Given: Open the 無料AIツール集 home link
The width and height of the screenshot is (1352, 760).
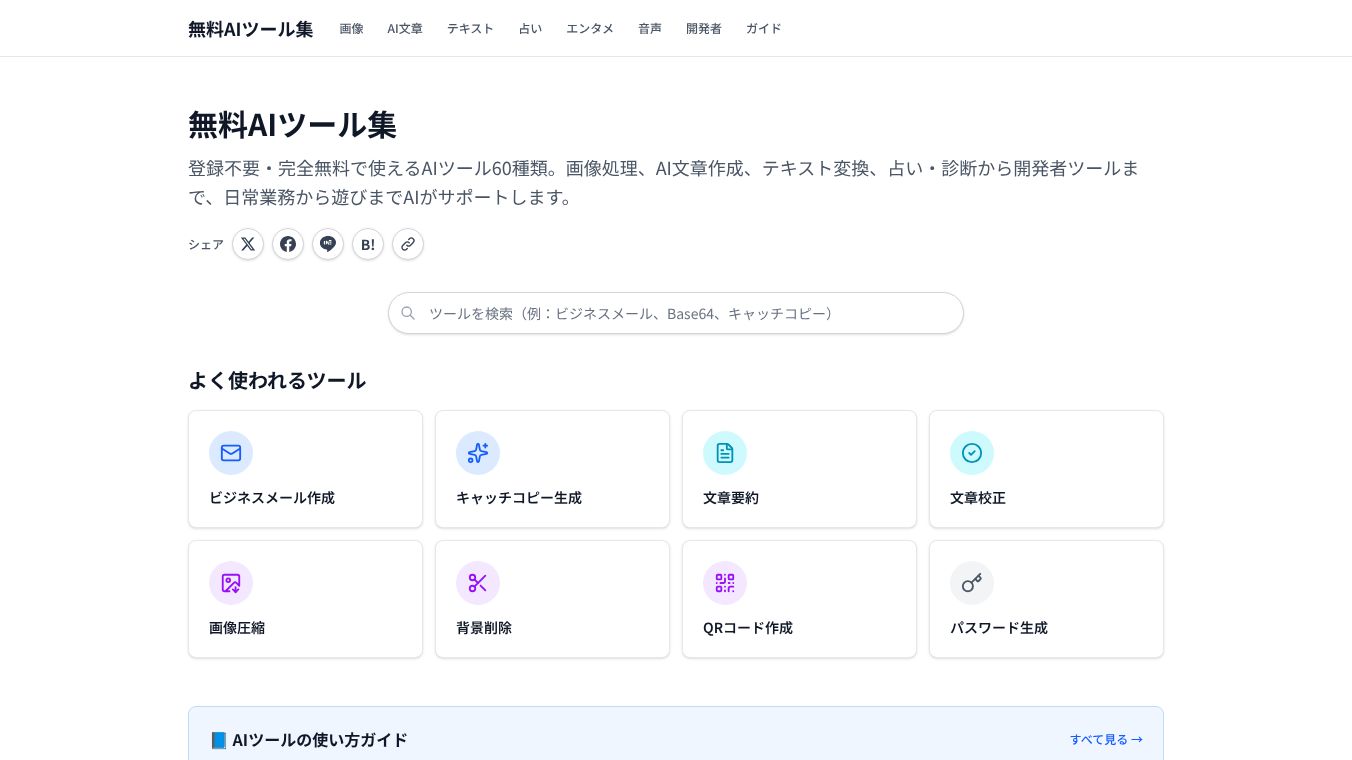Looking at the screenshot, I should [250, 29].
